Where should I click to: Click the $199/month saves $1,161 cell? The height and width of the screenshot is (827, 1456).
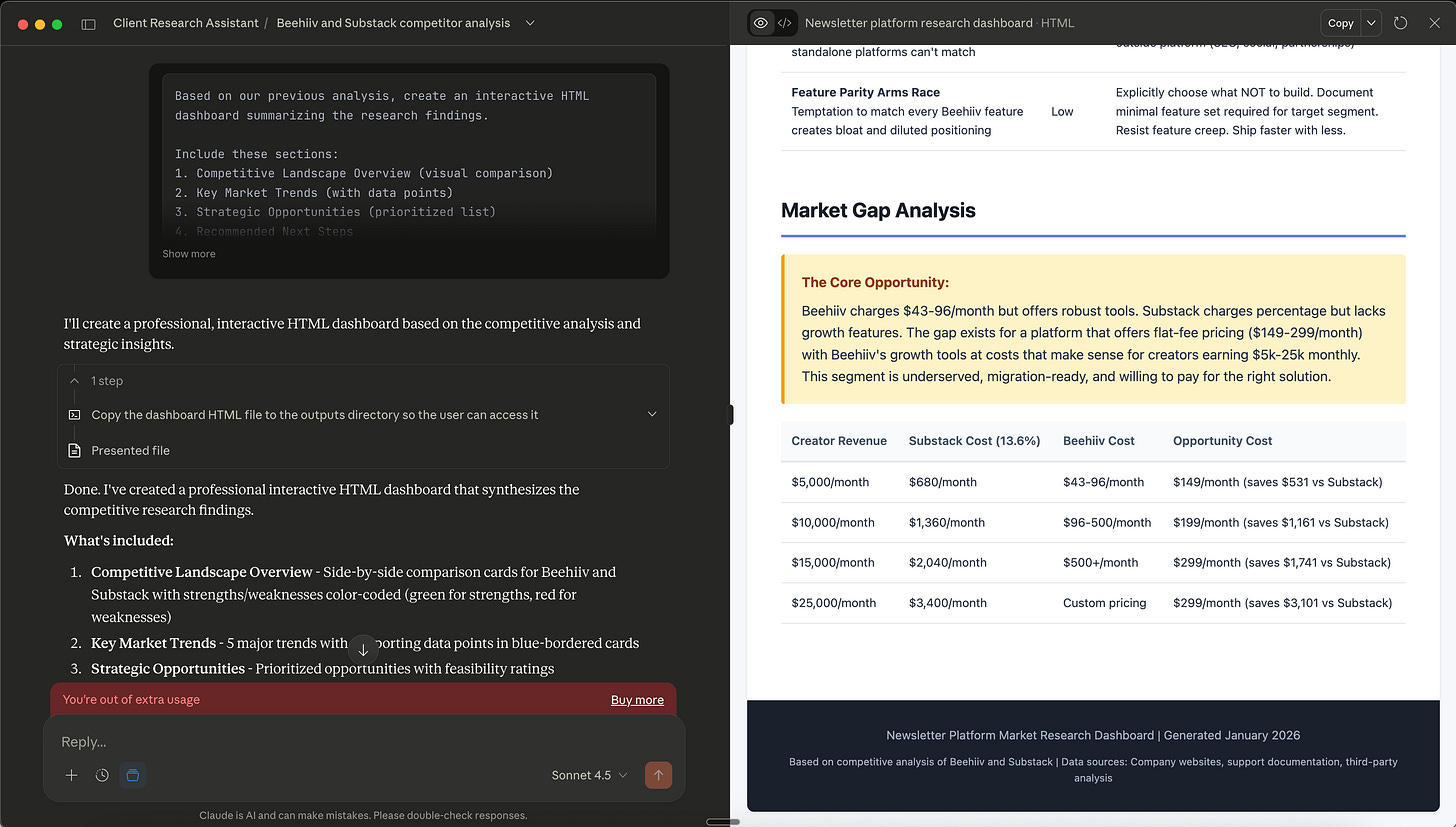point(1281,522)
